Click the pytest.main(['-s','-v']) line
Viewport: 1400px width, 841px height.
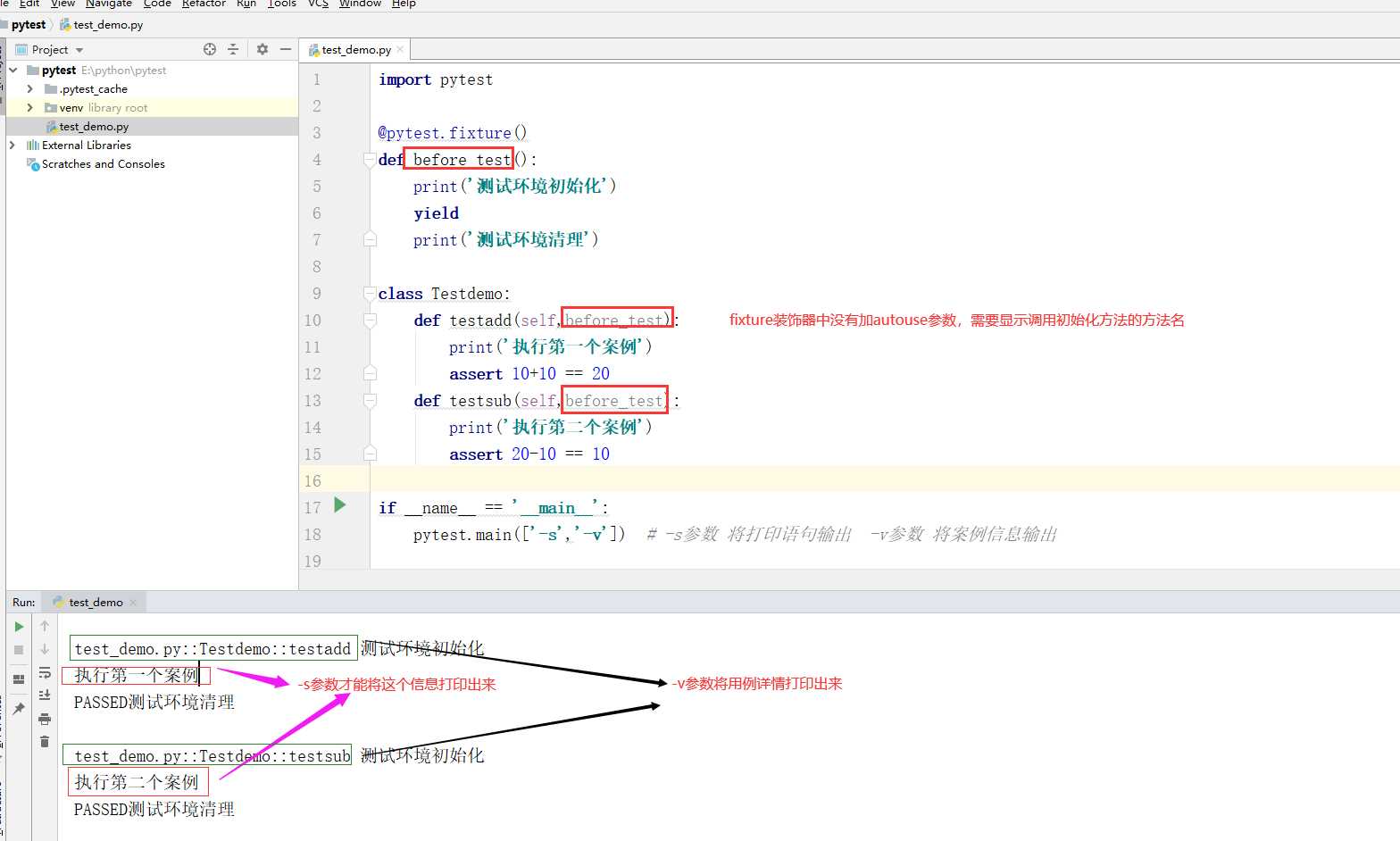click(520, 535)
